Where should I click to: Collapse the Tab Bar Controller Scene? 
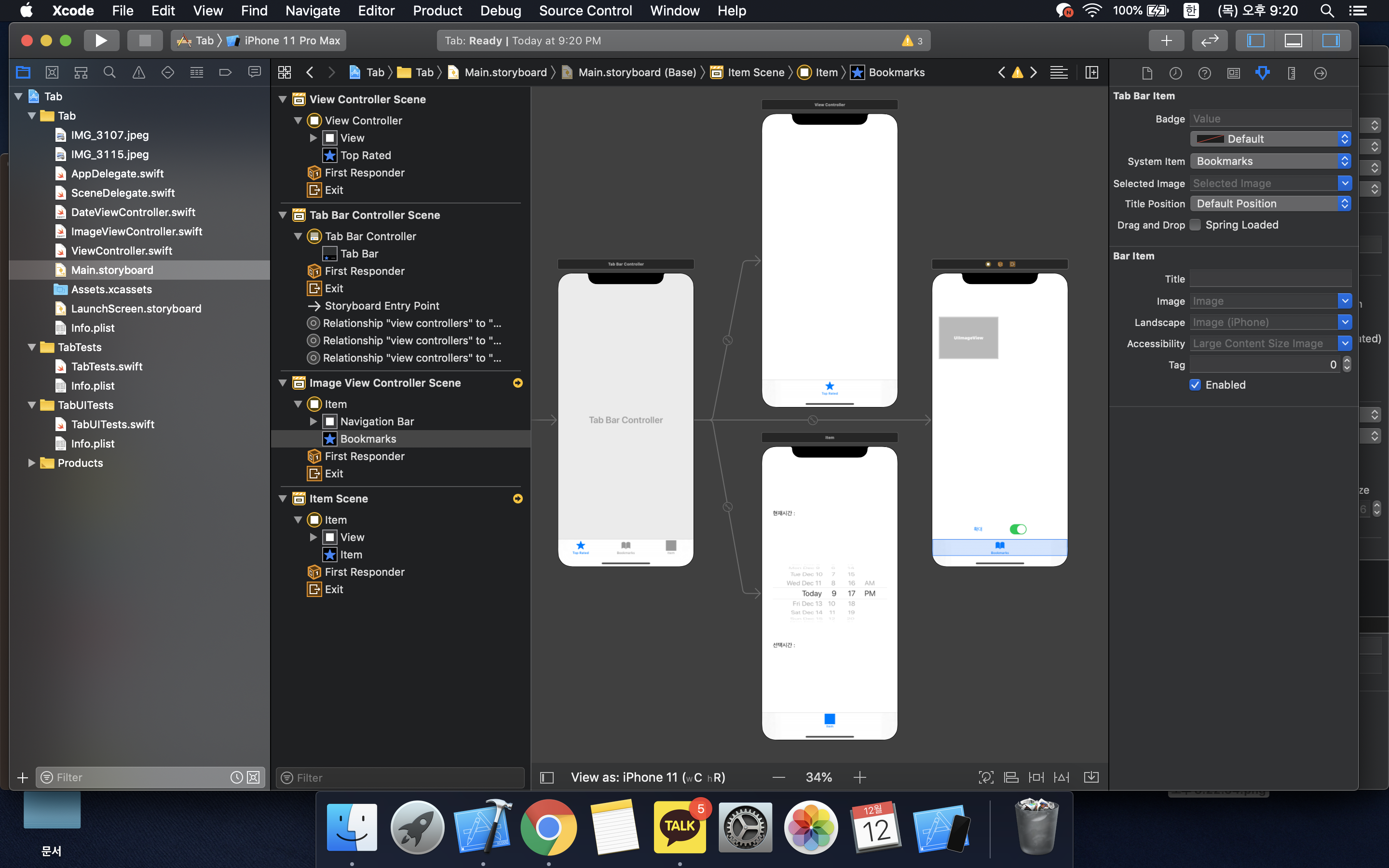pyautogui.click(x=283, y=215)
